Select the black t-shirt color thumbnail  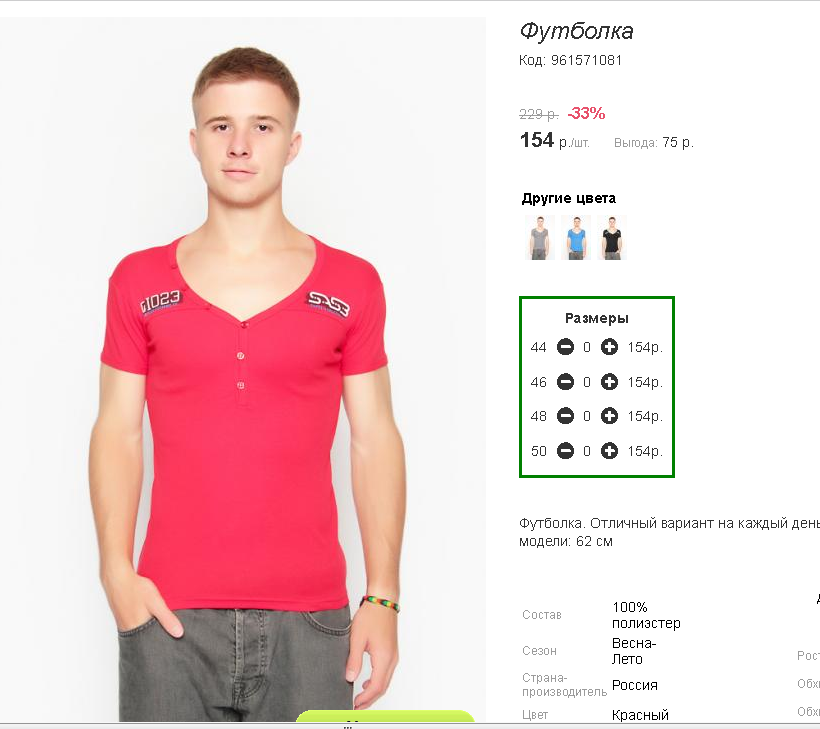click(612, 238)
